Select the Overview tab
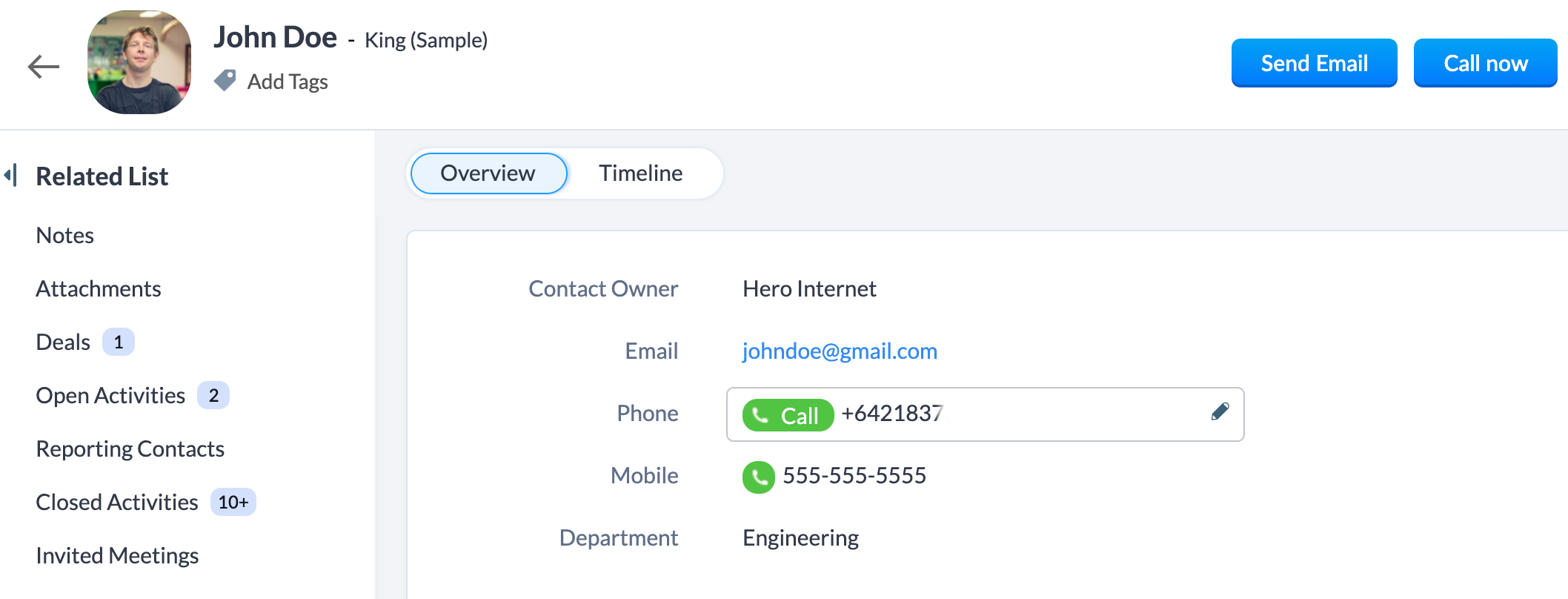The height and width of the screenshot is (599, 1568). (x=488, y=173)
